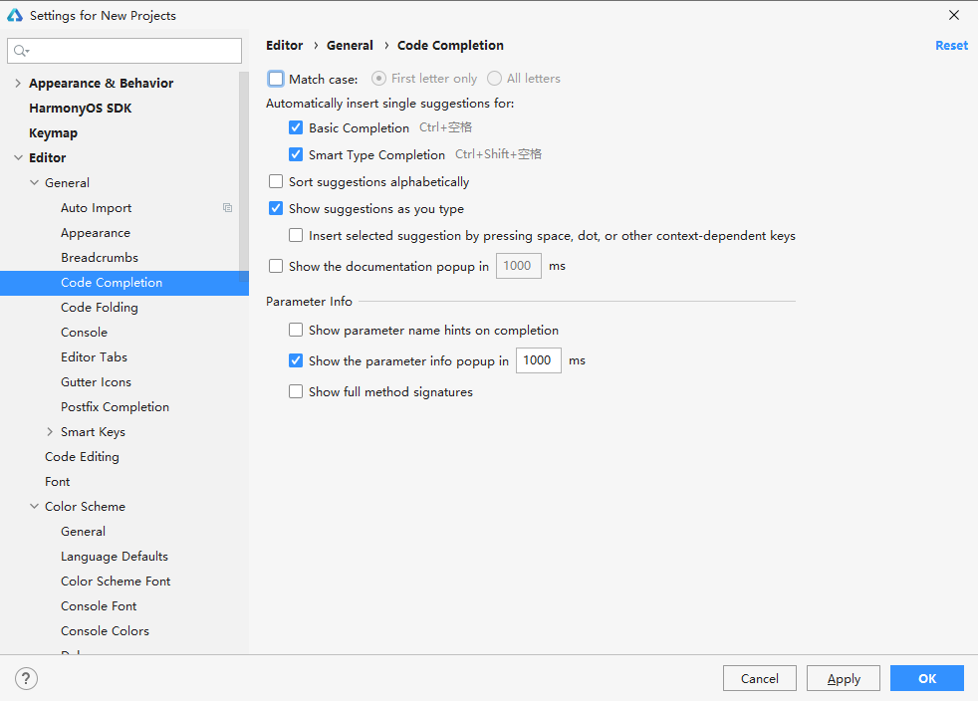
Task: Enable the Match case checkbox
Action: (x=276, y=79)
